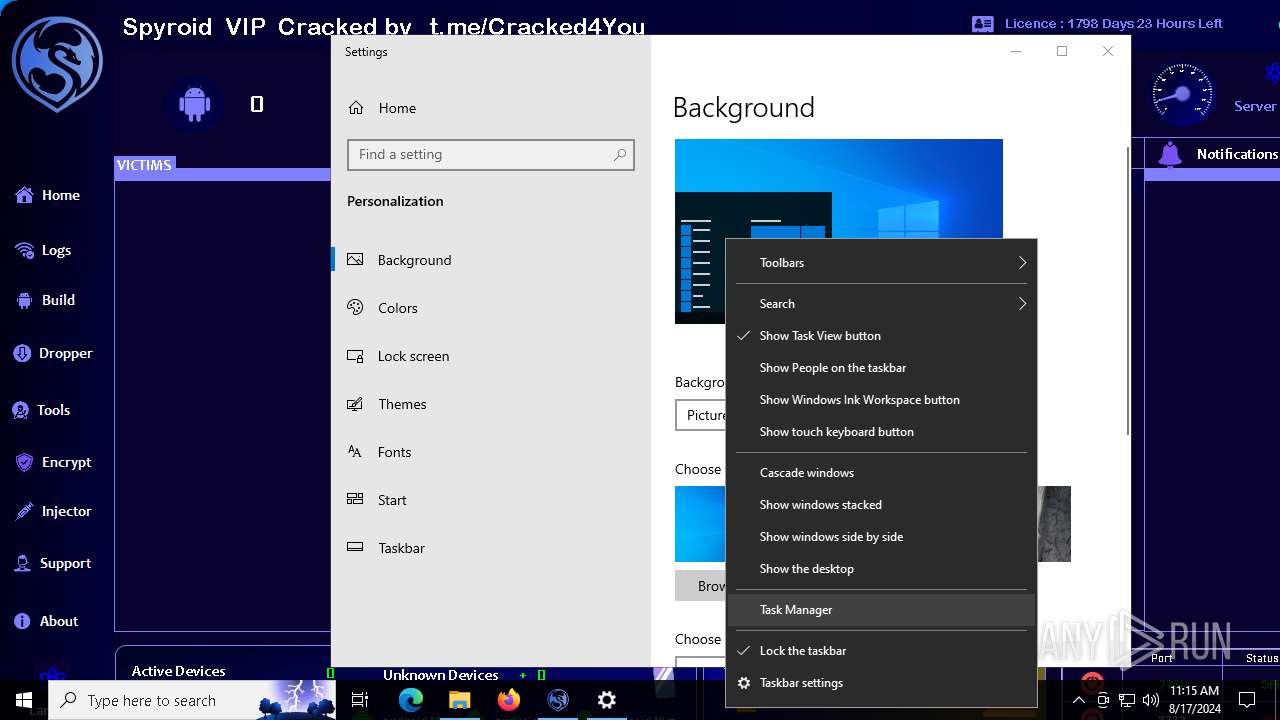Click the Active Devices label

click(x=178, y=671)
